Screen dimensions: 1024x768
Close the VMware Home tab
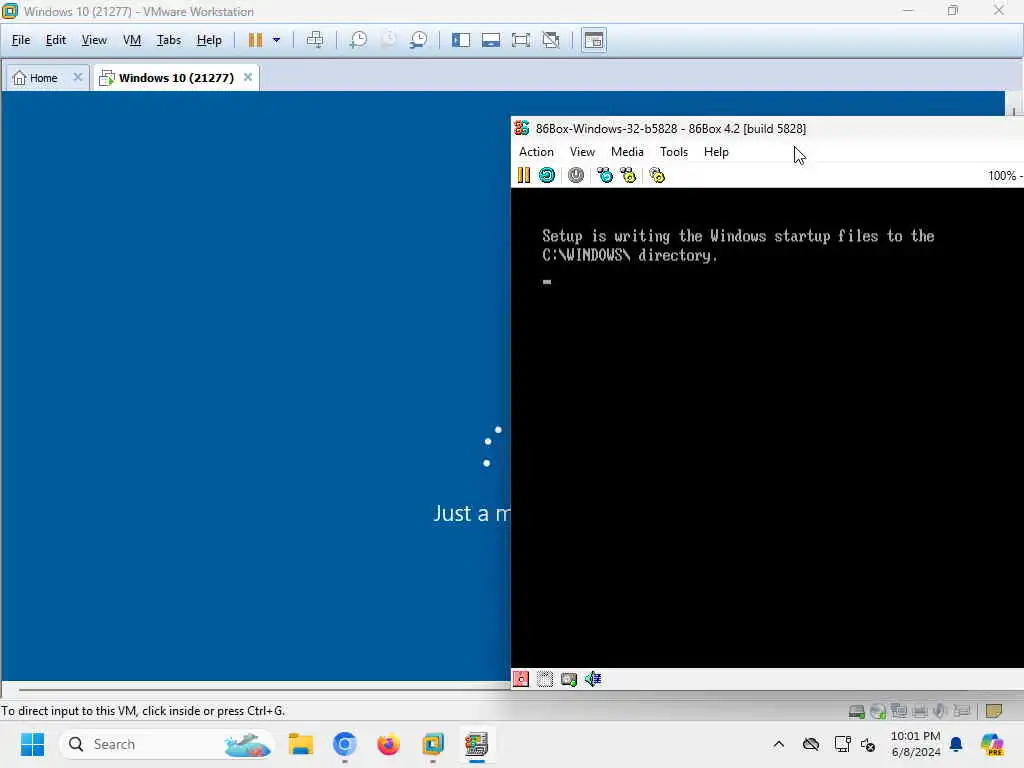[78, 77]
